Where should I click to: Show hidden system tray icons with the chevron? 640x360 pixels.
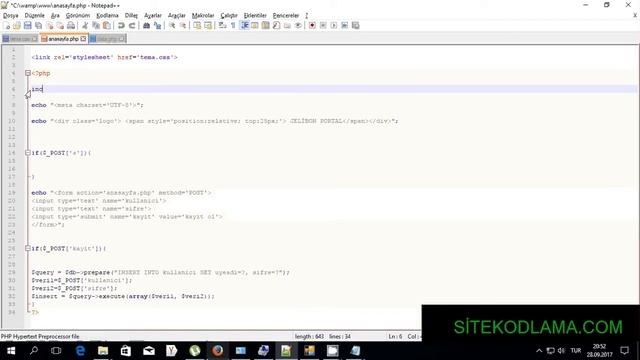[539, 351]
